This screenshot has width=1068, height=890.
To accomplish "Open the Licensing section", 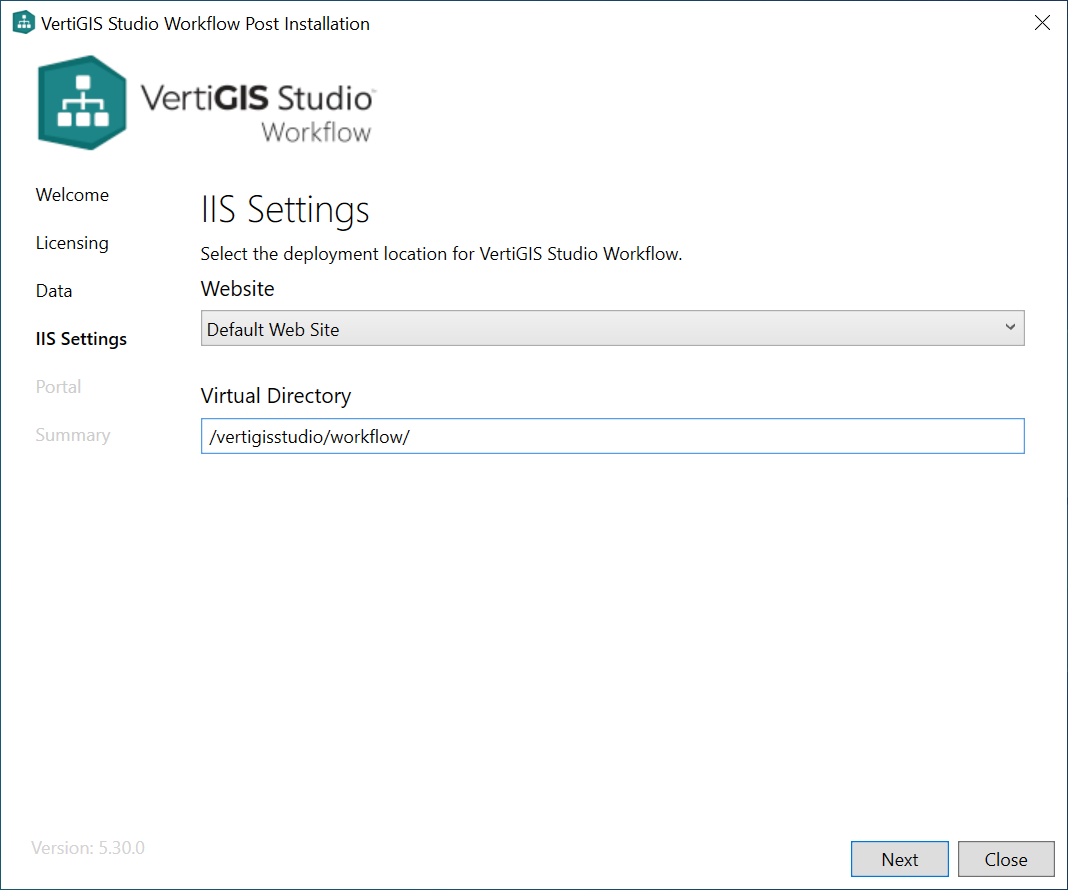I will (71, 243).
